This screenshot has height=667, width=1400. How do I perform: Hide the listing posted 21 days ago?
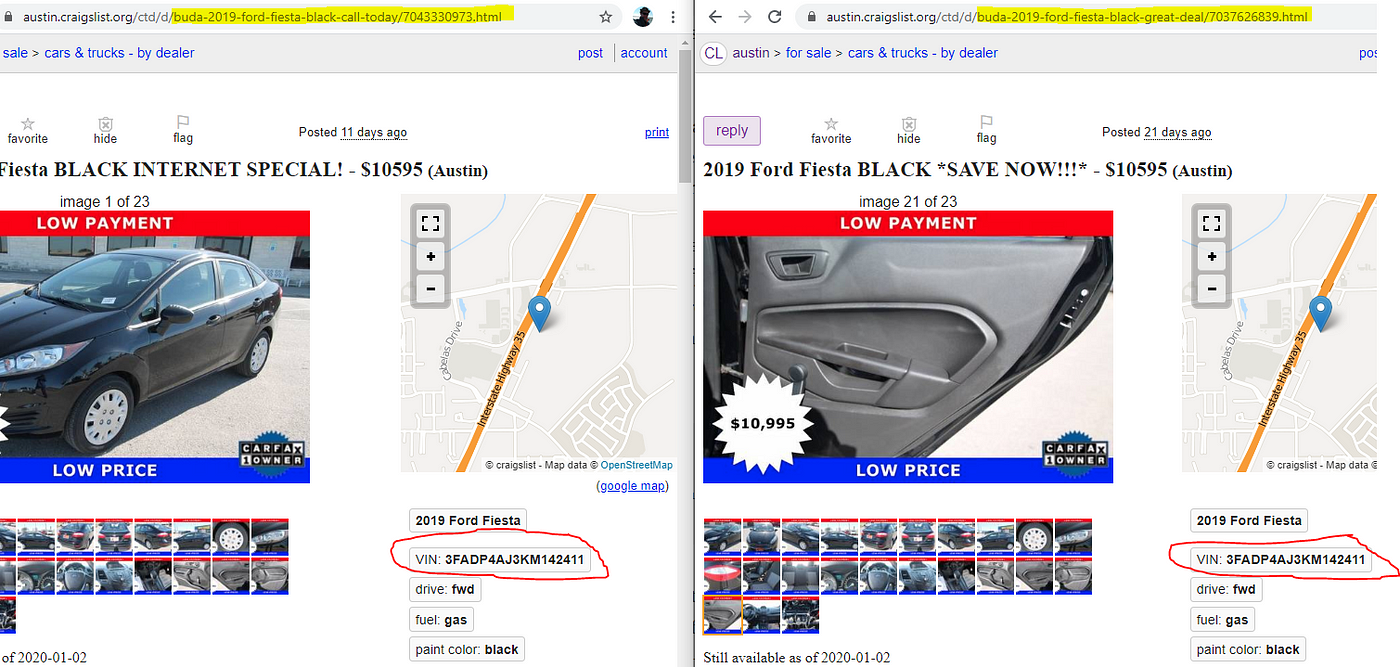pyautogui.click(x=908, y=130)
